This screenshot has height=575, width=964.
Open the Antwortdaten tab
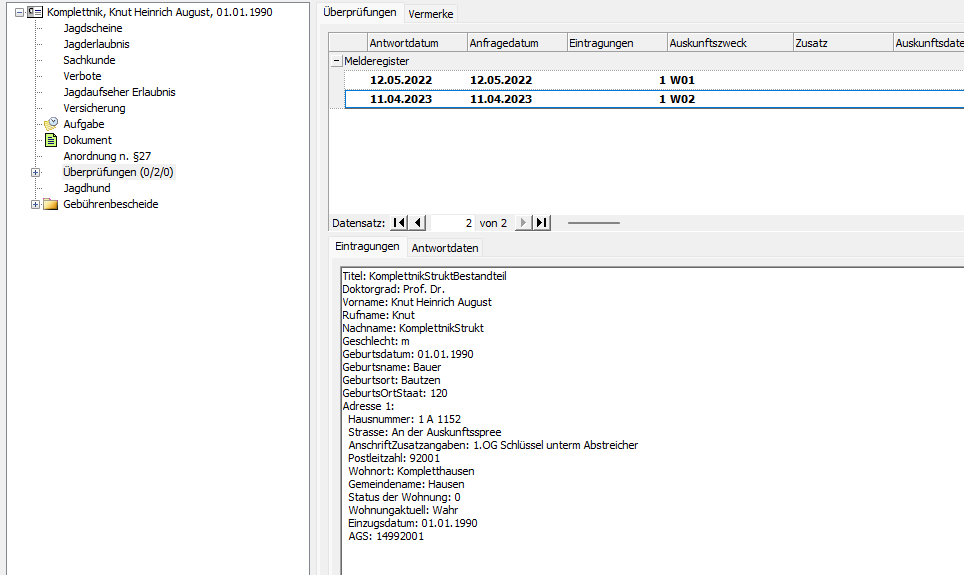click(445, 248)
